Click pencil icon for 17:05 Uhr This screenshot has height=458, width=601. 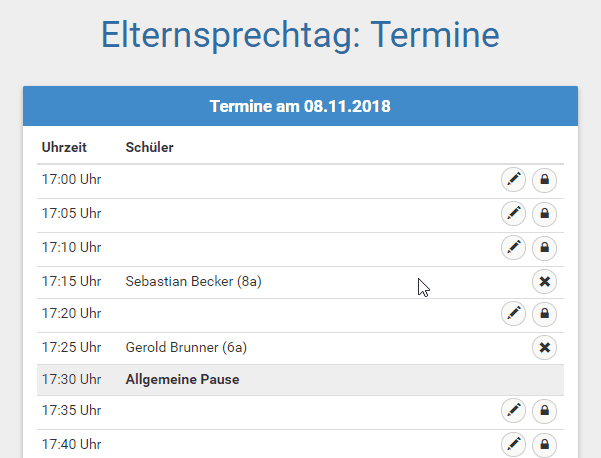[513, 213]
